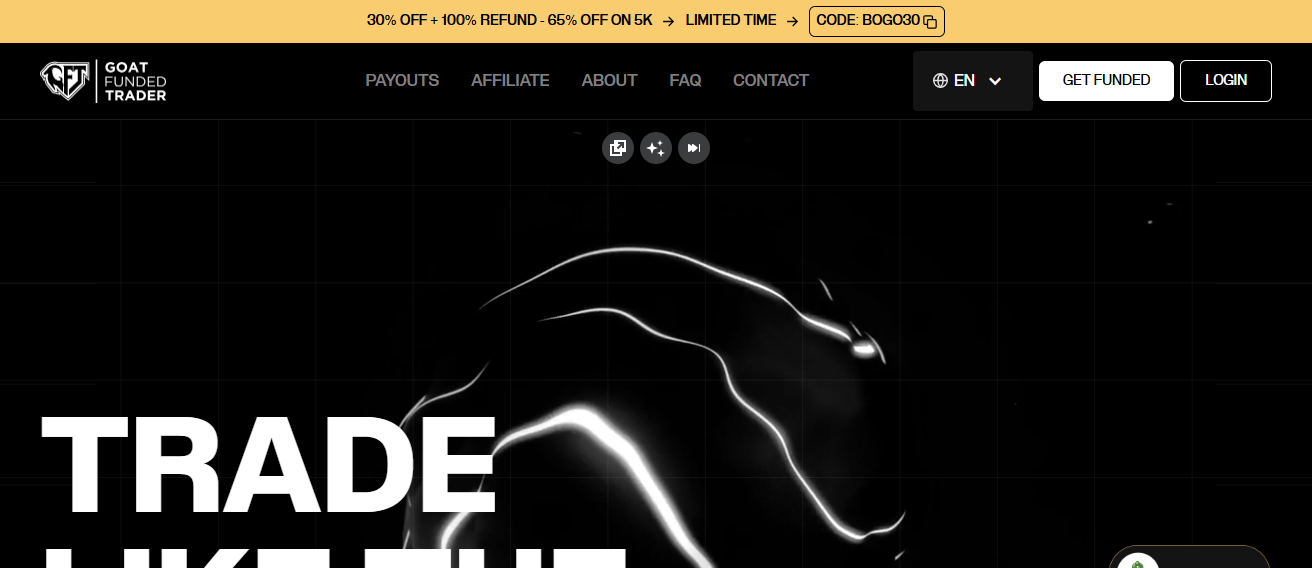Expand the EN language chevron
The height and width of the screenshot is (568, 1312).
(x=995, y=81)
